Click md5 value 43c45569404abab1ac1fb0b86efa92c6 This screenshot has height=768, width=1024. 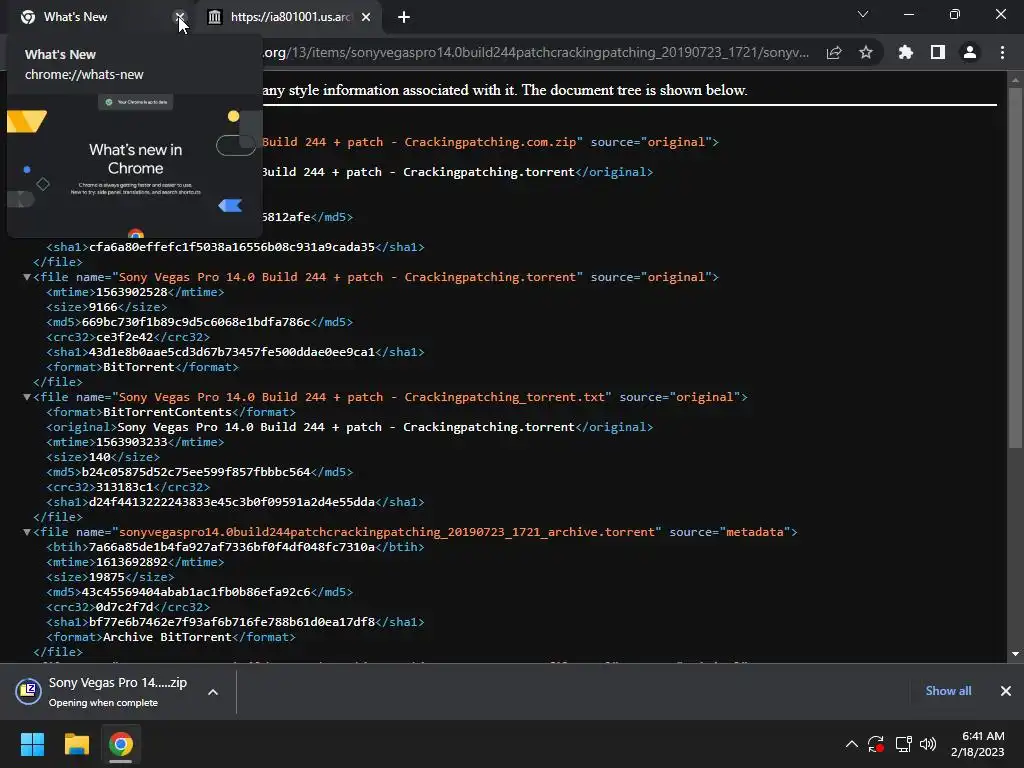click(x=196, y=592)
